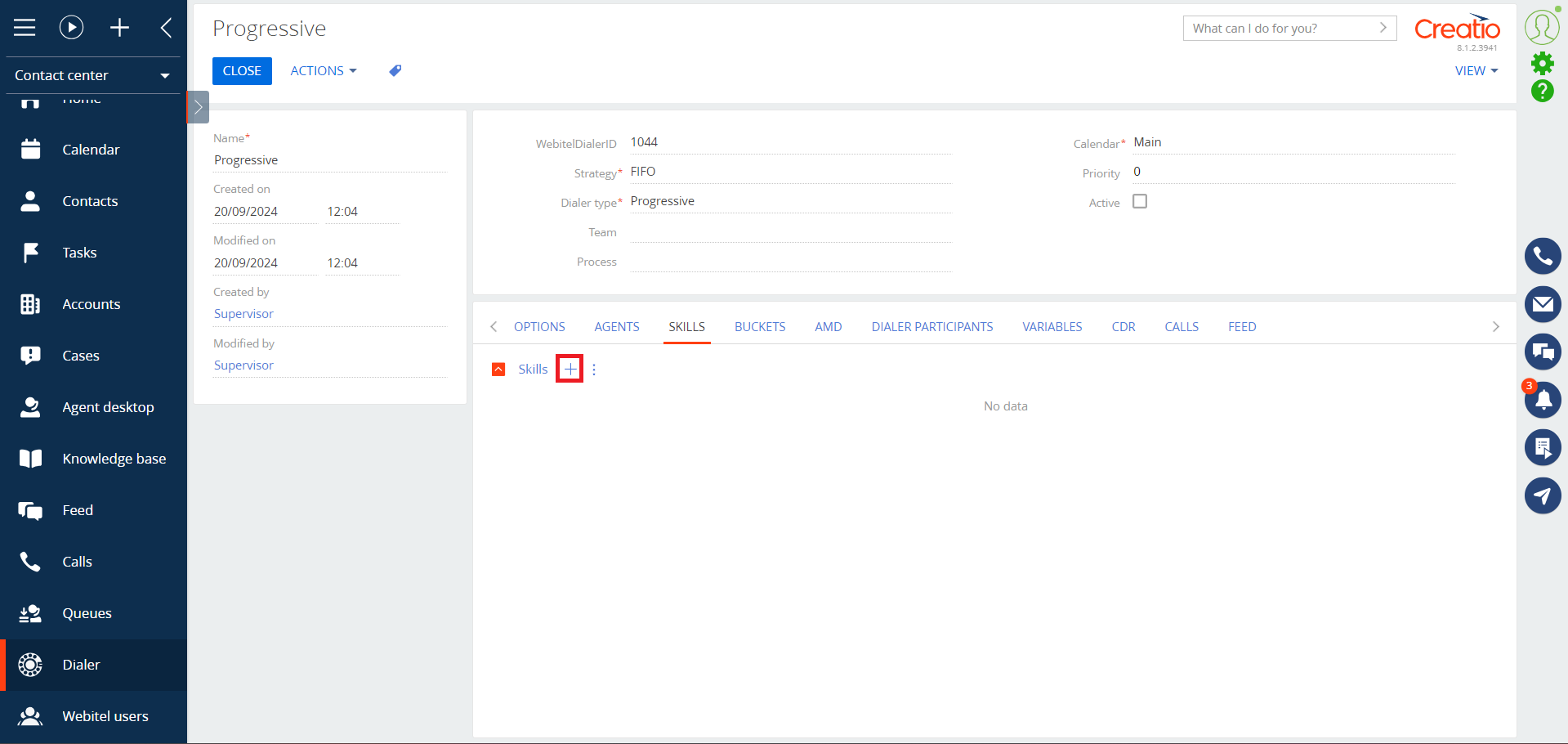1568x744 pixels.
Task: Open the Feed section icon
Action: click(x=30, y=510)
